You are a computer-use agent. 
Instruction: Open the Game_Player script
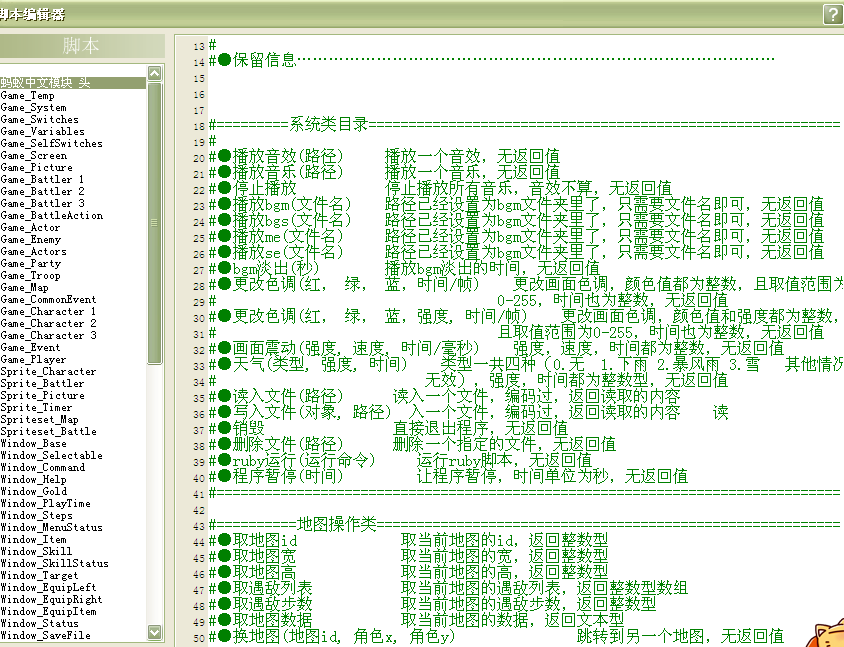[33, 359]
